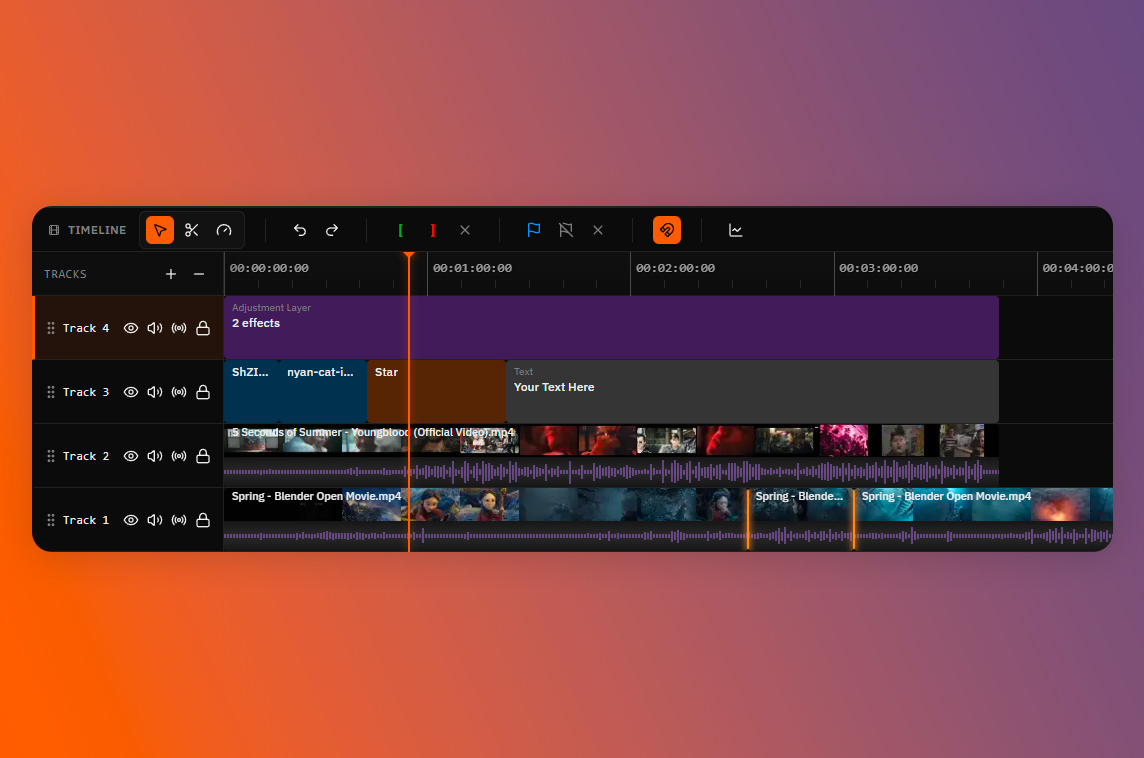Click the redo arrow
The height and width of the screenshot is (758, 1144).
332,230
